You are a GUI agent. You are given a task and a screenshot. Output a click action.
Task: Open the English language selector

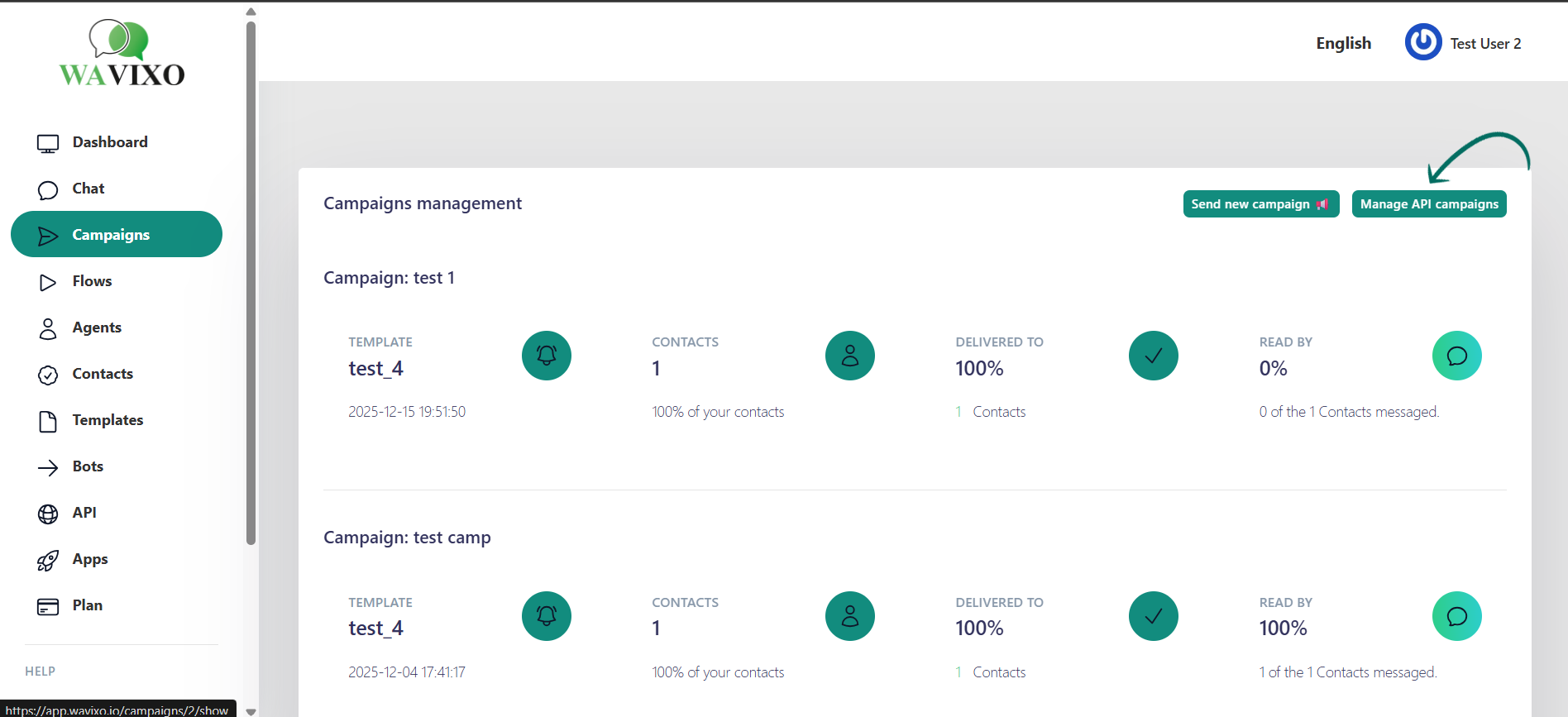tap(1343, 43)
